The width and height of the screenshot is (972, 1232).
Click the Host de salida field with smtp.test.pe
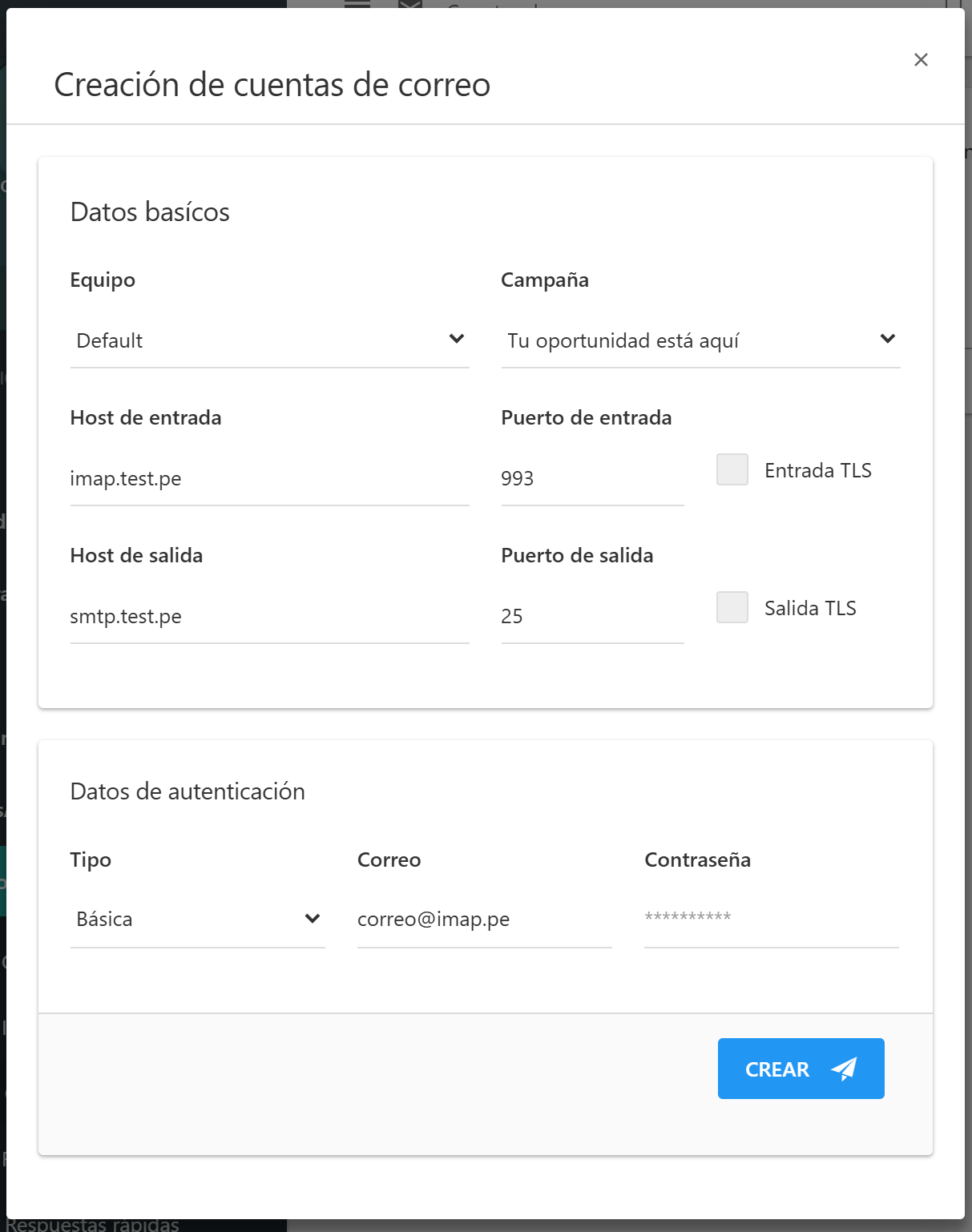click(x=269, y=616)
